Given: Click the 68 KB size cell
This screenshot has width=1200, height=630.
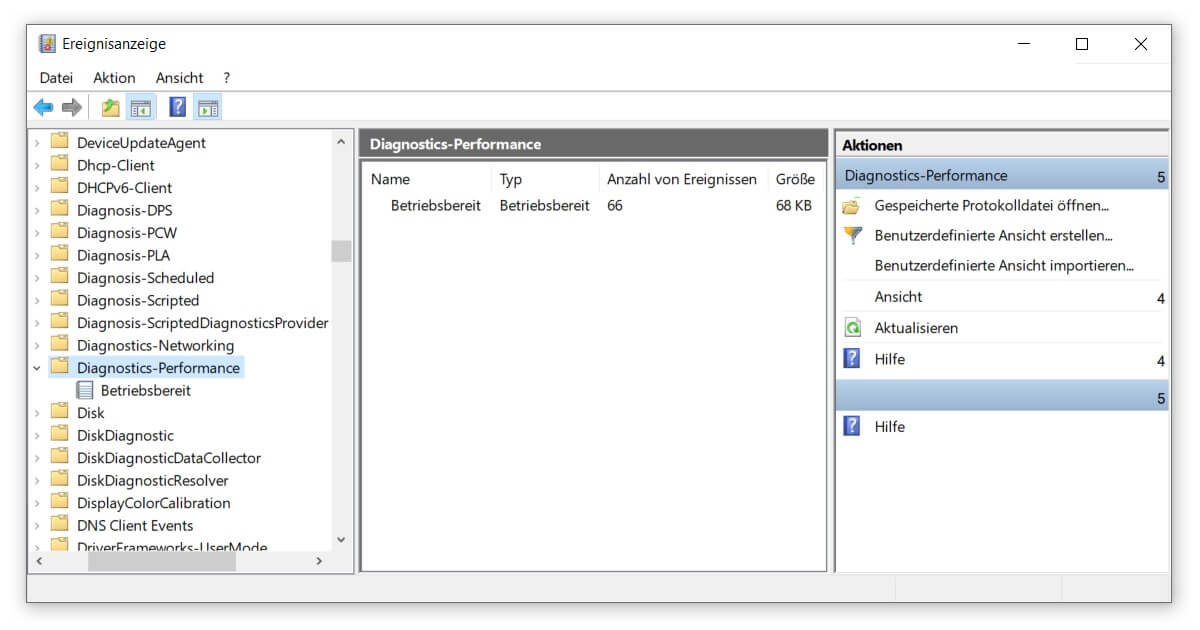Looking at the screenshot, I should point(794,206).
